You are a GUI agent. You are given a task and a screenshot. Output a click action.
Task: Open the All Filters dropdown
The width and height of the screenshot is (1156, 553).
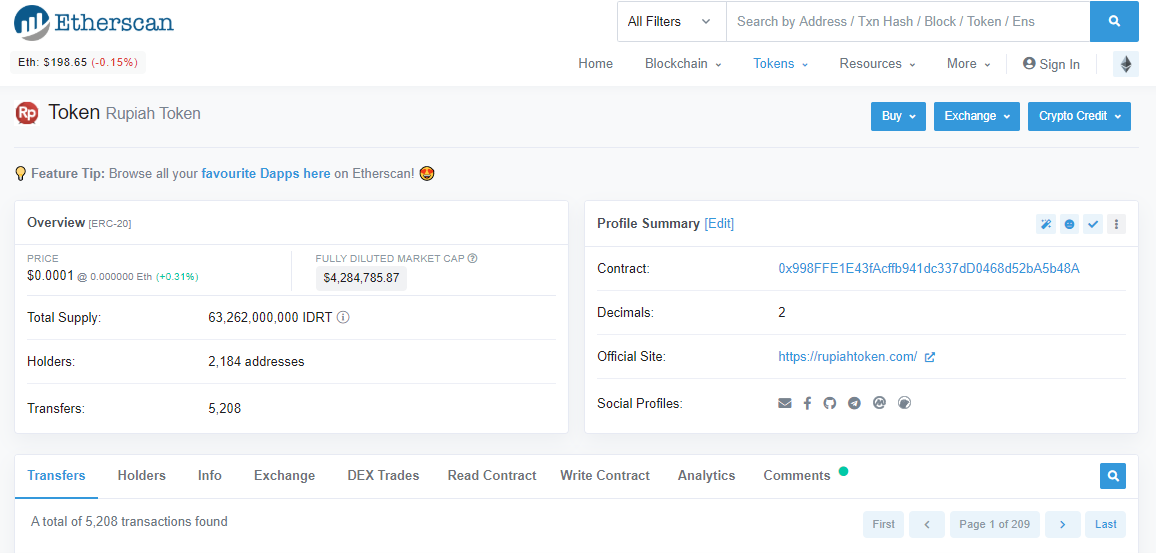click(x=671, y=21)
